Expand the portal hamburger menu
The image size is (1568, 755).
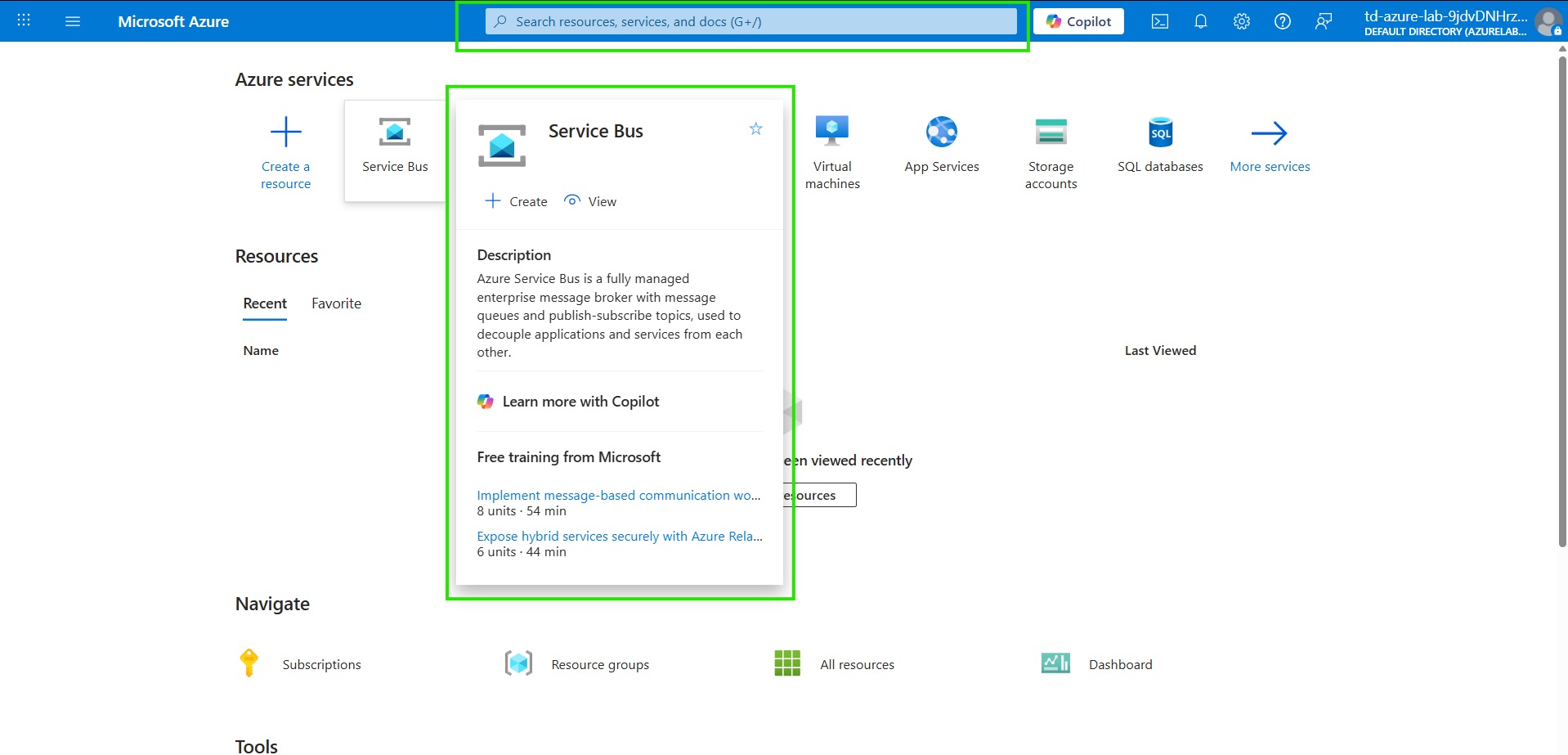(x=73, y=21)
